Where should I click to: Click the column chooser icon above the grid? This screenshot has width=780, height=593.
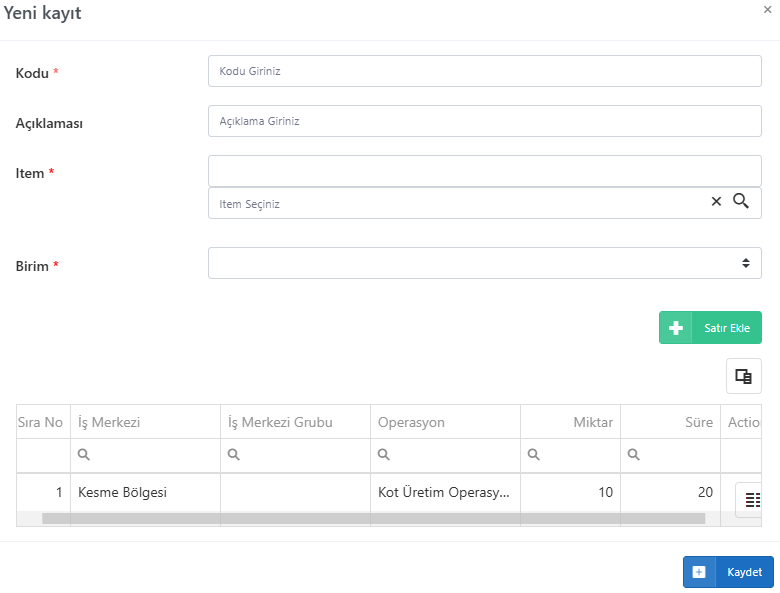744,376
